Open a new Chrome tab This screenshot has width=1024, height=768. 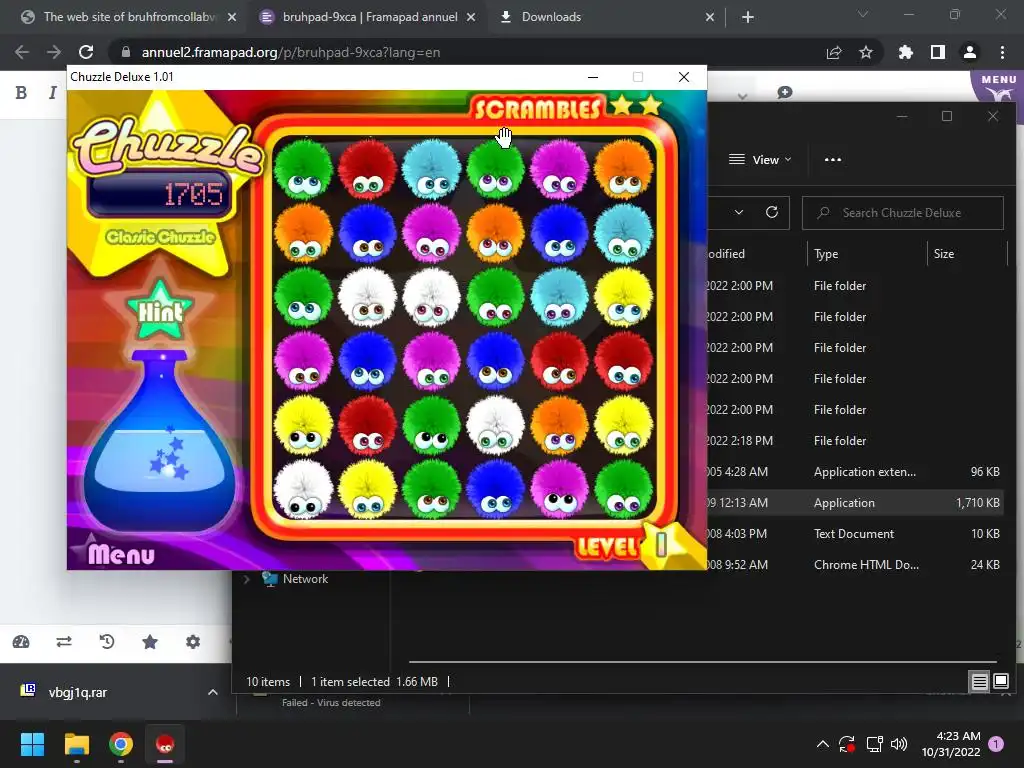[x=748, y=17]
